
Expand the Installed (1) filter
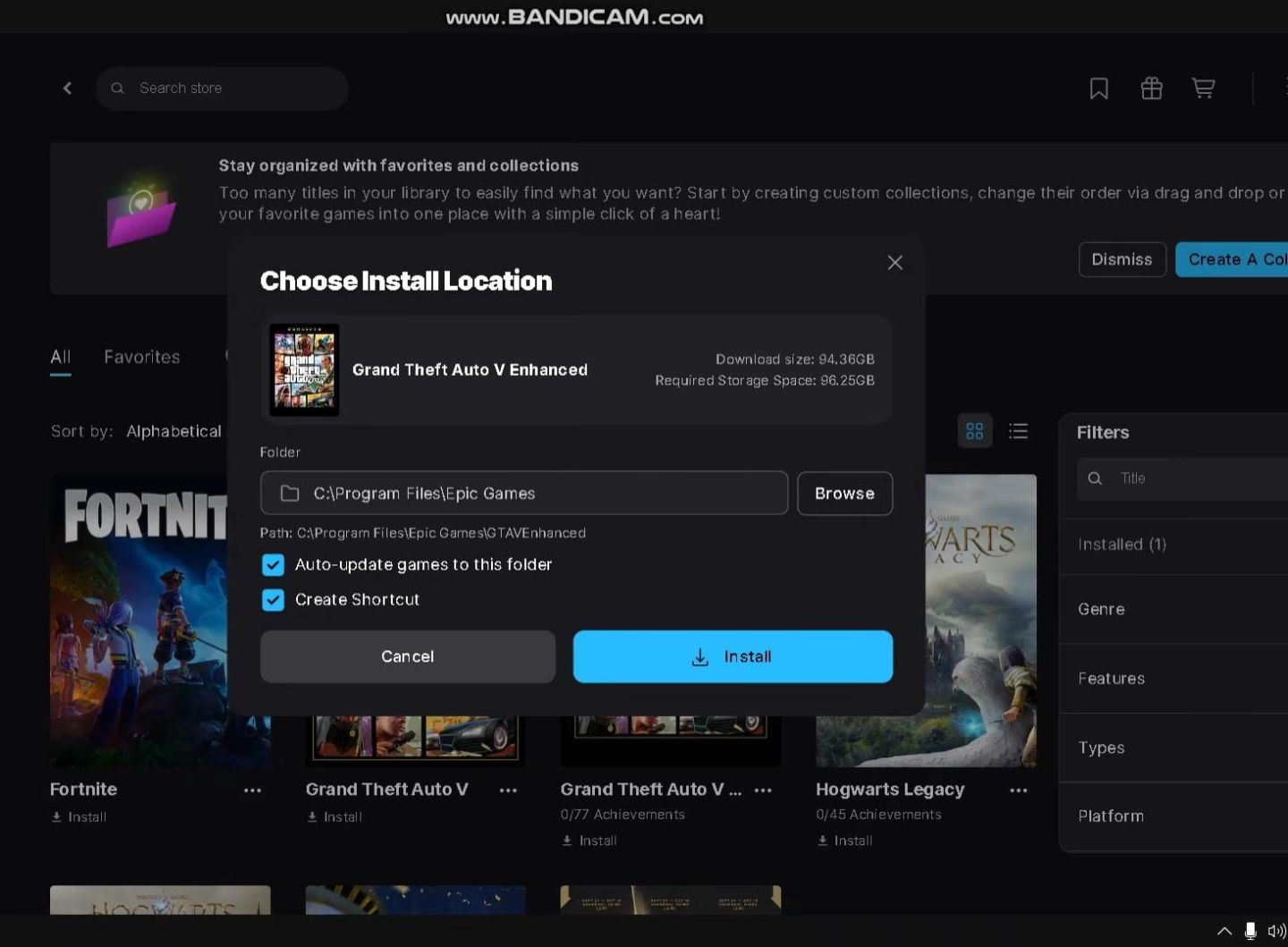[1174, 544]
